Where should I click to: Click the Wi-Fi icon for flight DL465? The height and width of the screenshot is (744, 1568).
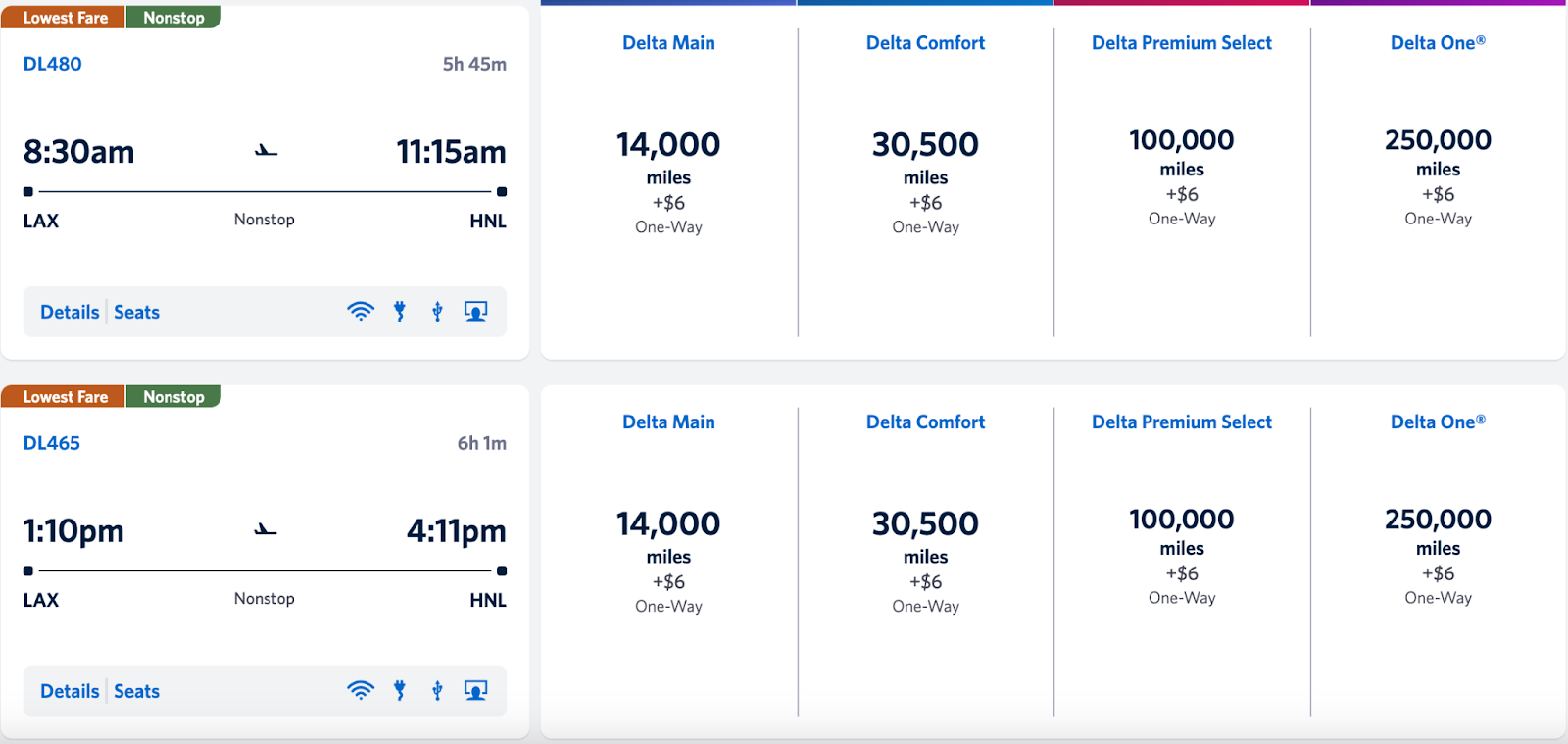(x=361, y=691)
